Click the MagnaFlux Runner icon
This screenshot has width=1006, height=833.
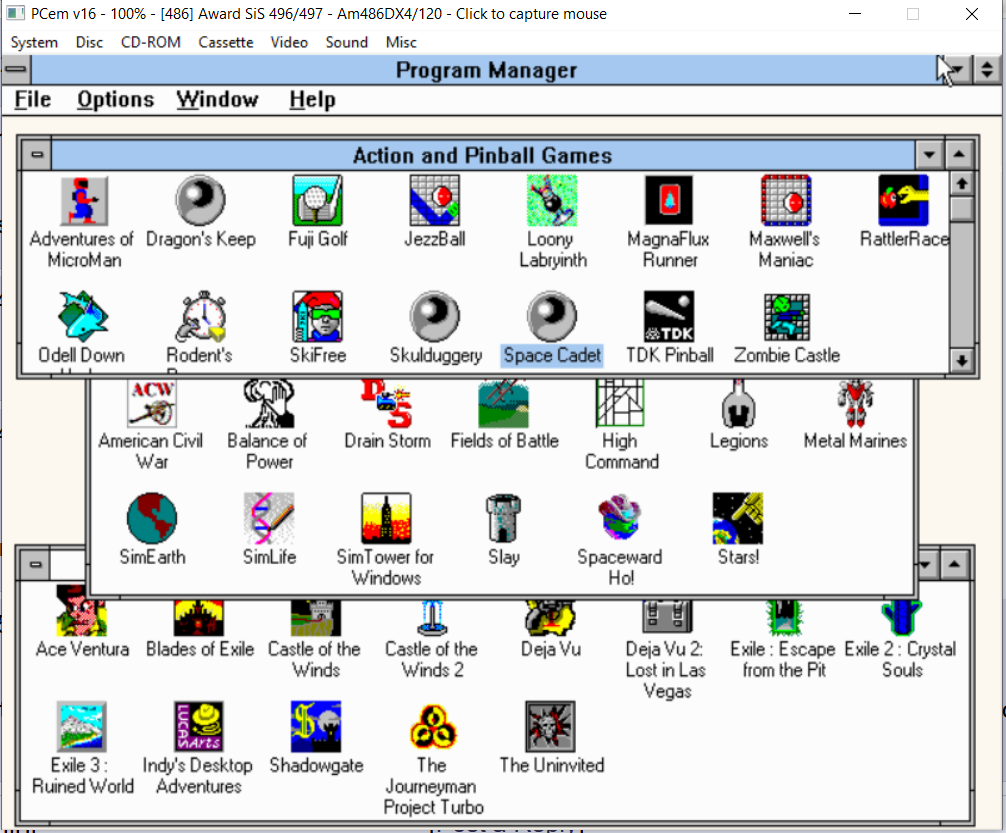(669, 201)
